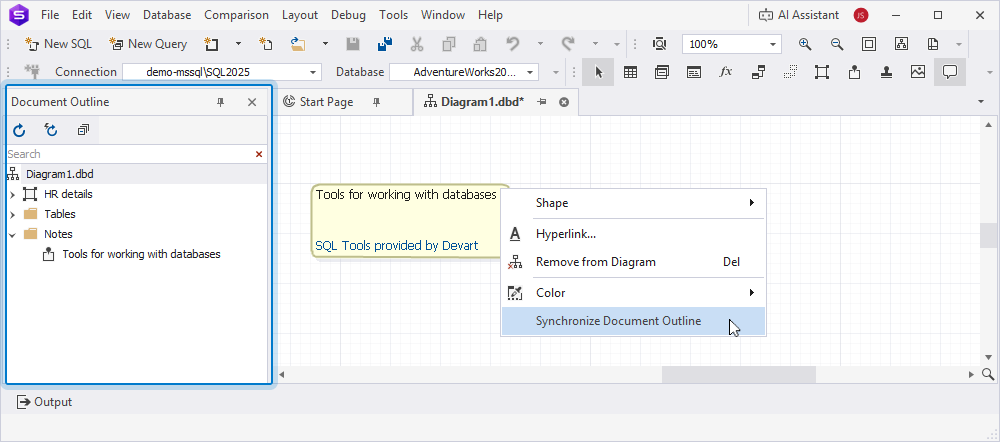Screen dimensions: 1000x442
Task: Open the 100% zoom level combo box
Action: (x=732, y=44)
